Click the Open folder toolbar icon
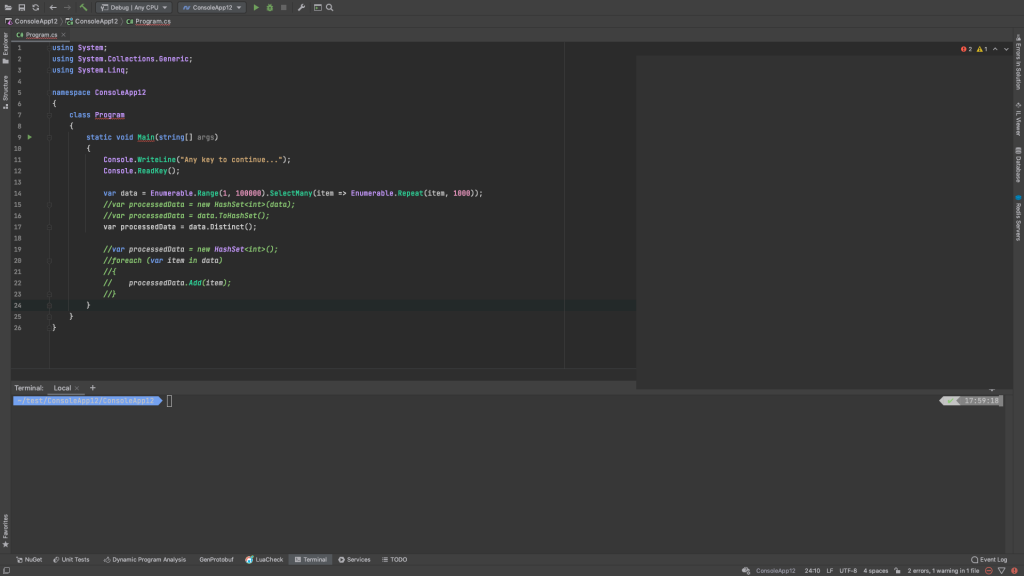This screenshot has height=576, width=1024. [8, 8]
